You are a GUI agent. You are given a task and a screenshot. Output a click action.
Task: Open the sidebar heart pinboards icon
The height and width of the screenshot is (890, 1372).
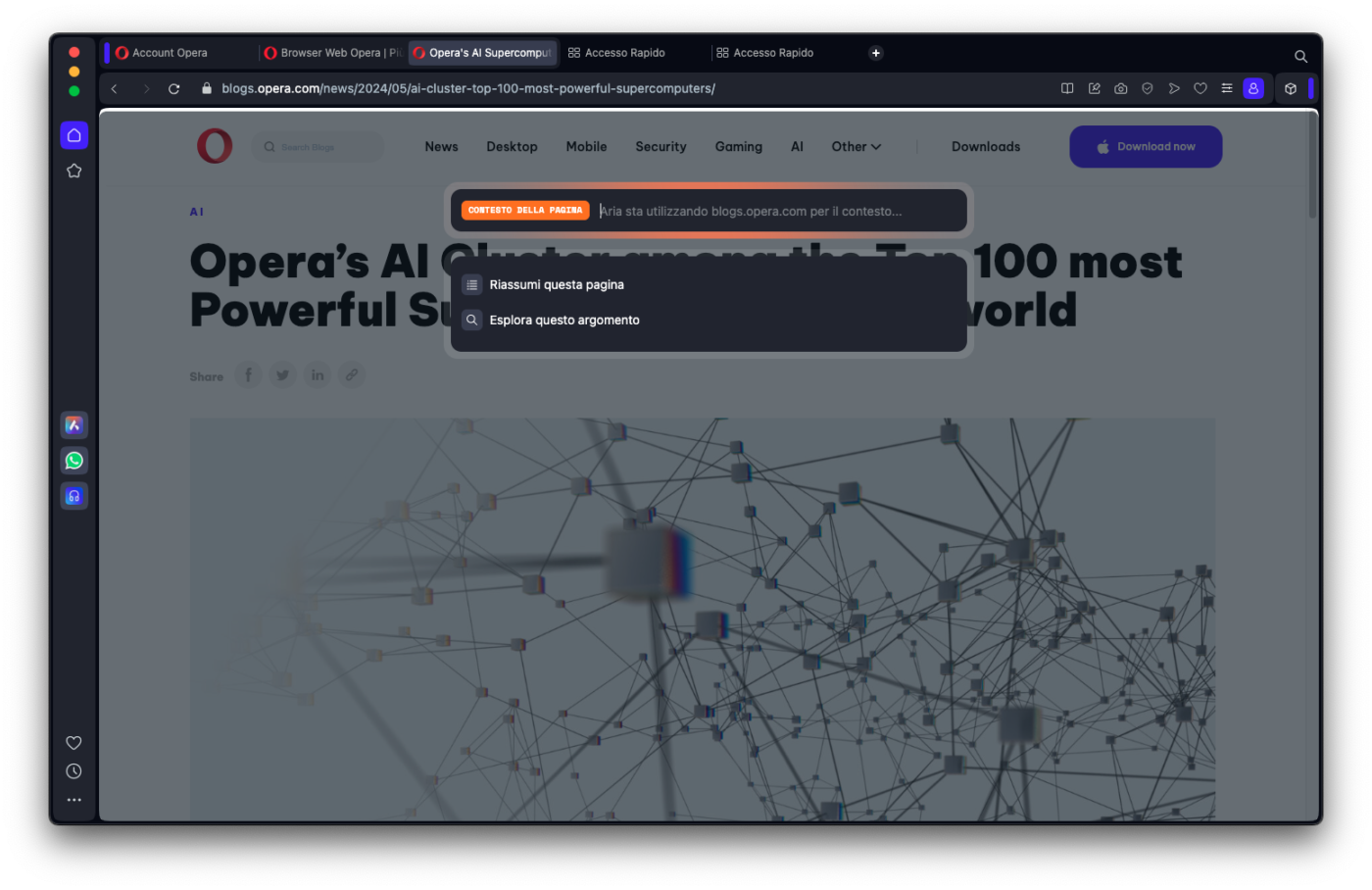coord(73,743)
